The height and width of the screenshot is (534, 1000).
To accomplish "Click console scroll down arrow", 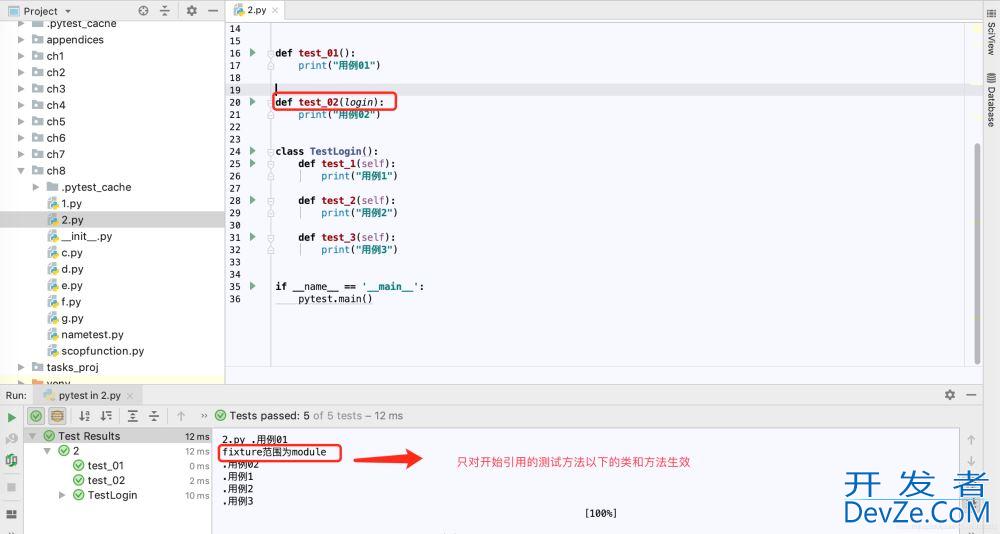I will coord(971,461).
